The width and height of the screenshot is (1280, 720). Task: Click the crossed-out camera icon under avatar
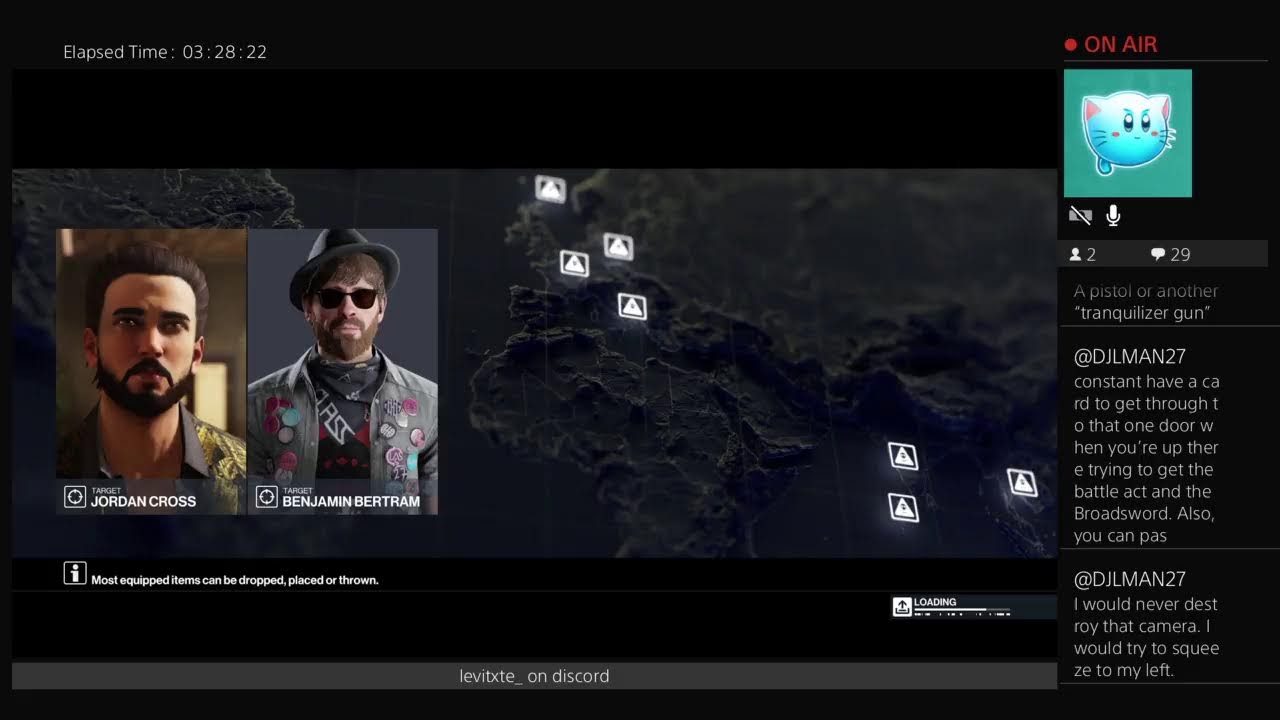coord(1080,215)
